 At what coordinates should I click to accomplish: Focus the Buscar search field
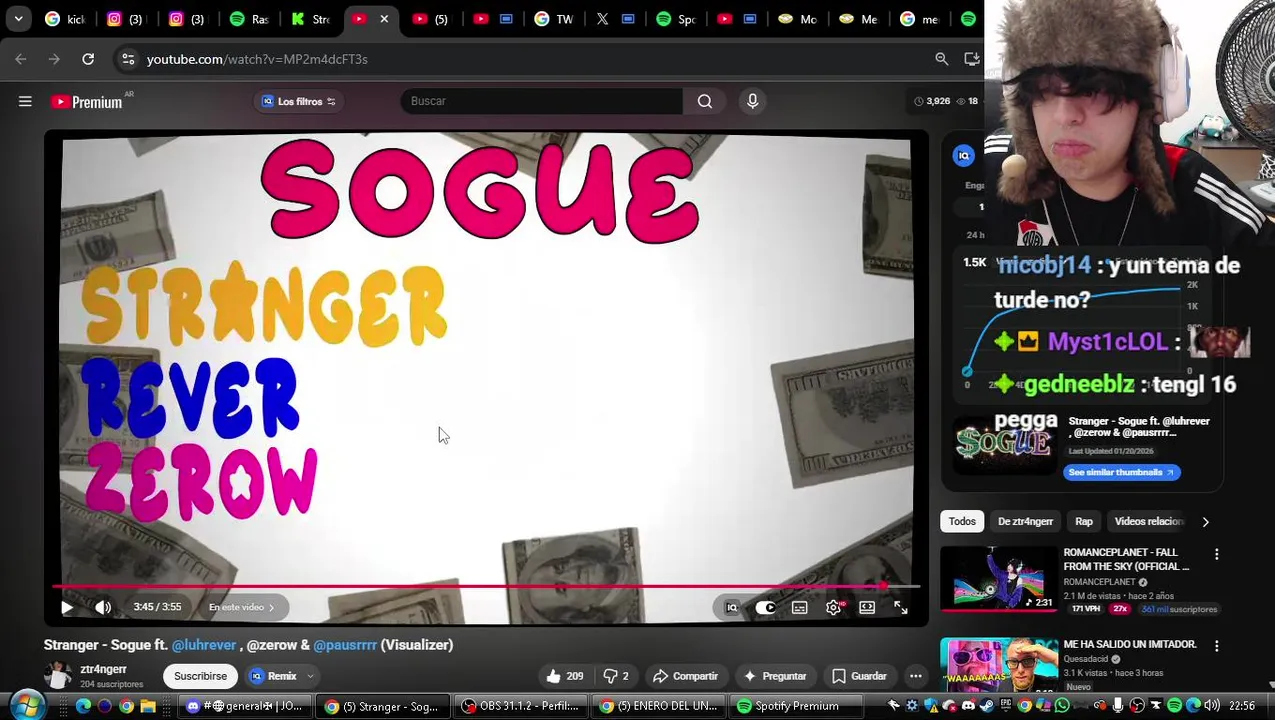pos(541,101)
